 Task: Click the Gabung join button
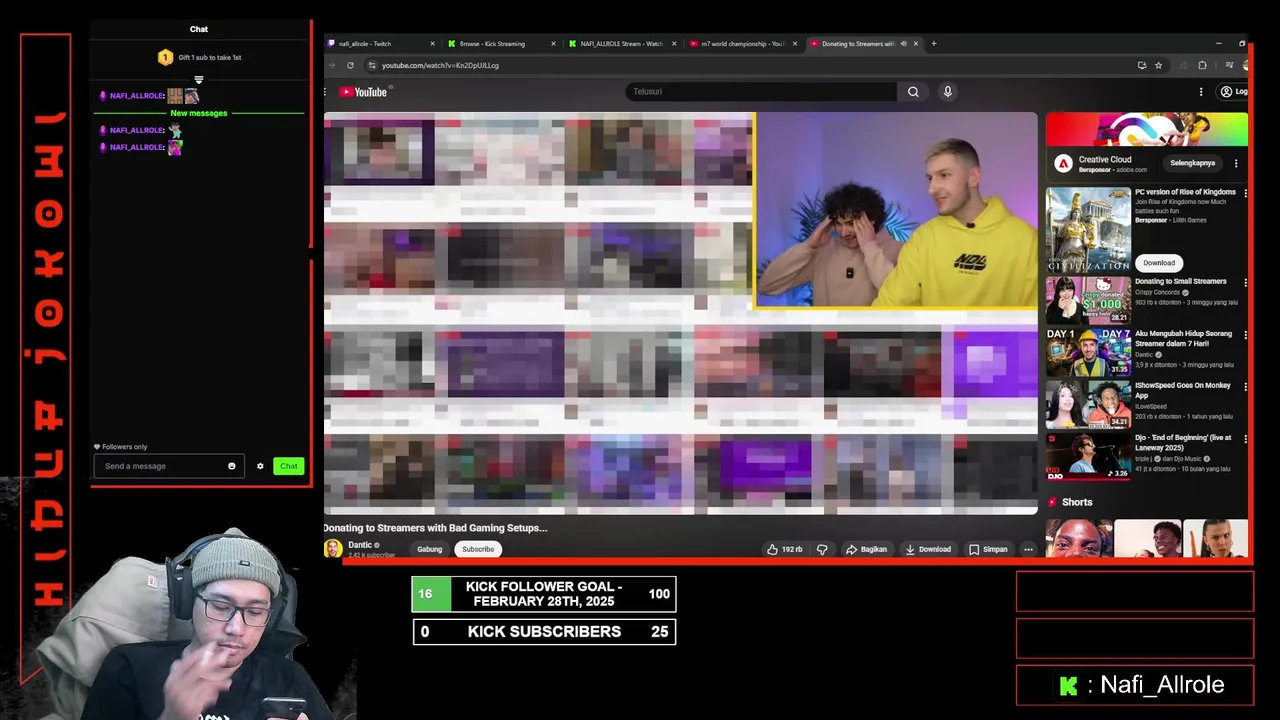click(x=430, y=549)
